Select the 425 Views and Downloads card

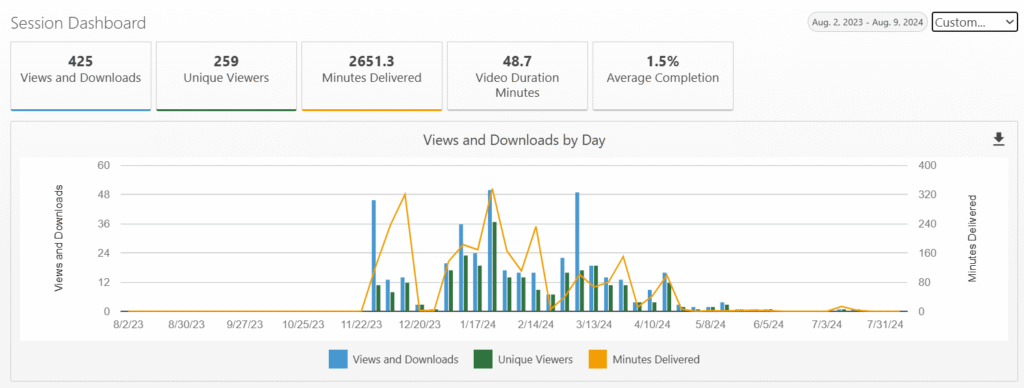(81, 76)
